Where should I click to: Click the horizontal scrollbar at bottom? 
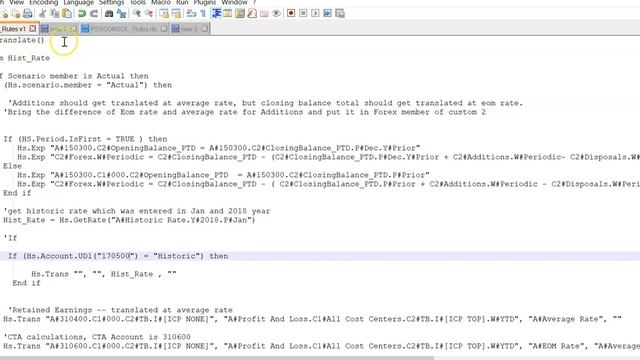click(216, 358)
